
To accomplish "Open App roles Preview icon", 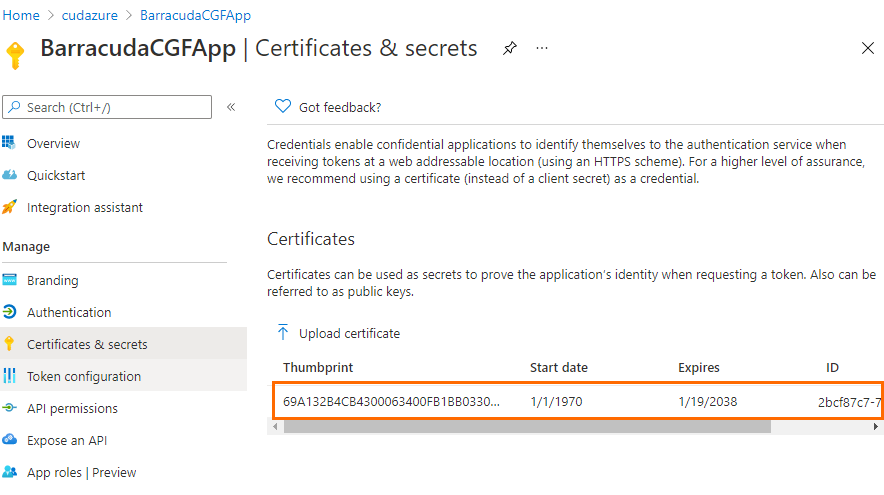I will point(10,472).
